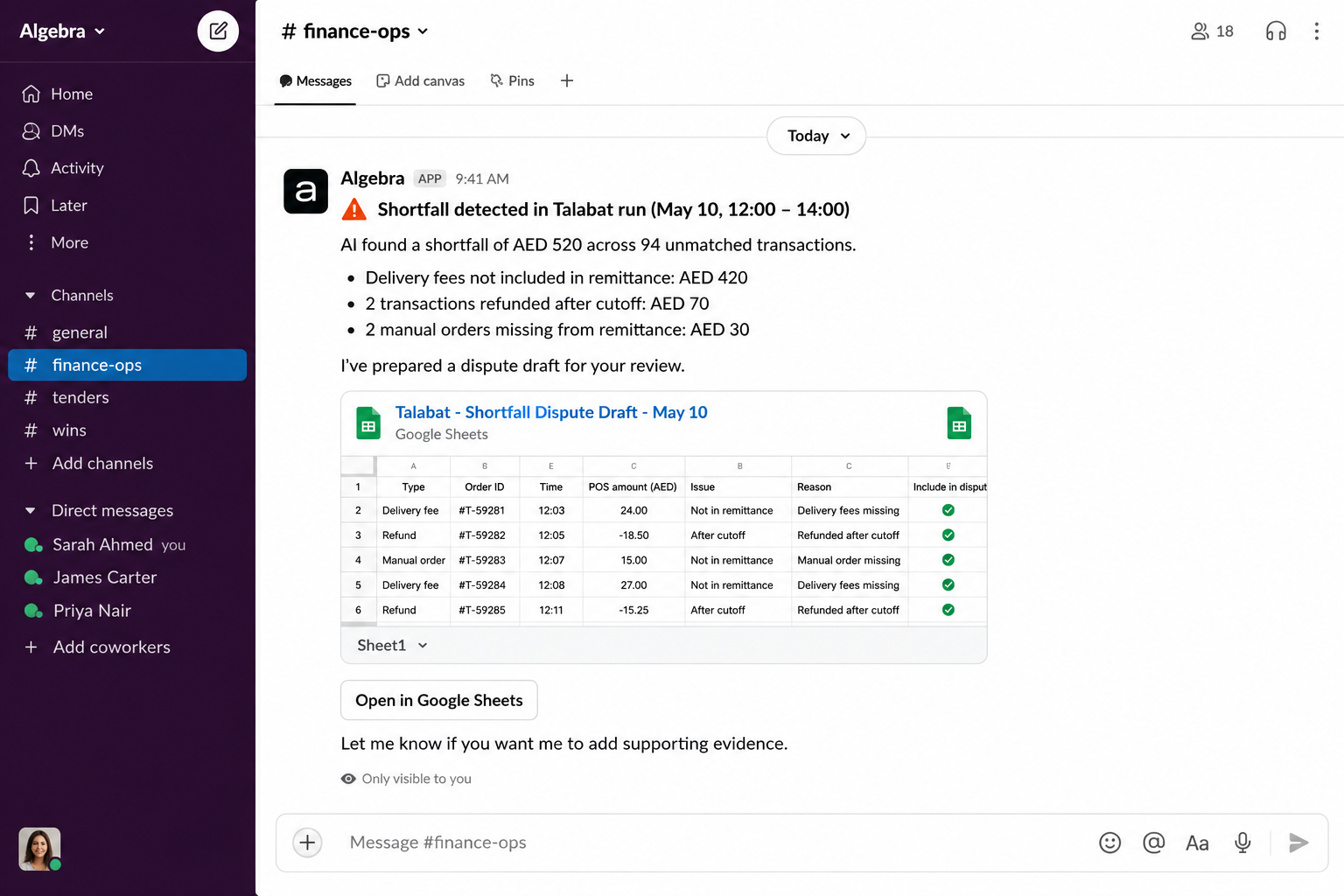The image size is (1344, 896).
Task: Click the Algebra sender name
Action: tap(373, 178)
